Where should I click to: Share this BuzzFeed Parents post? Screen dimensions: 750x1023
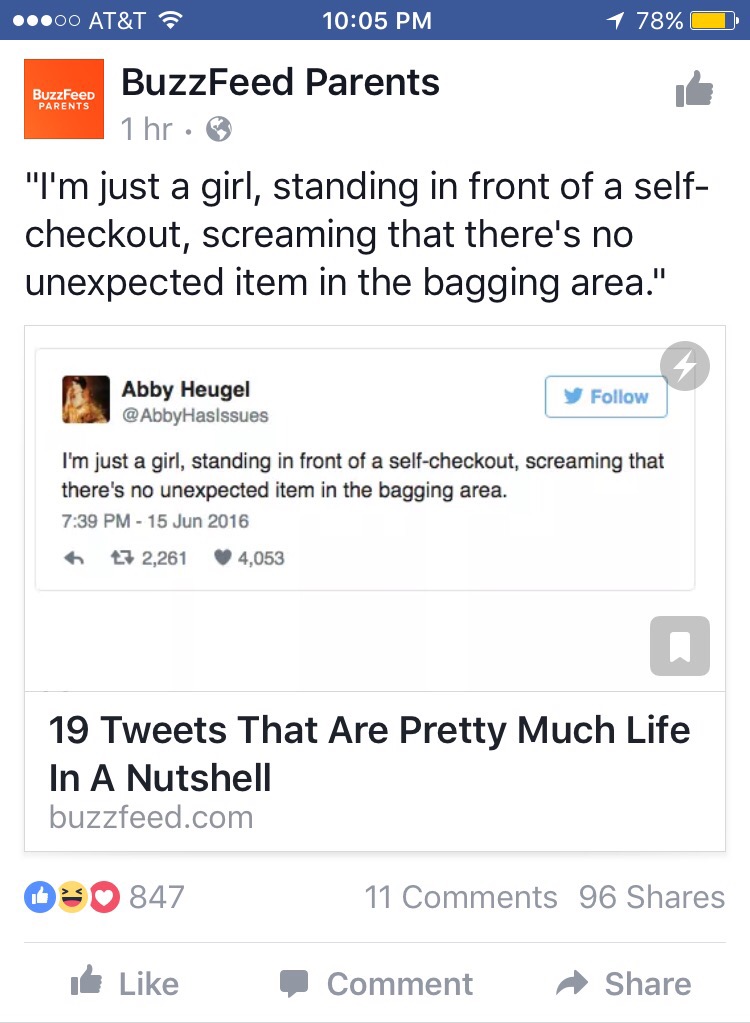coord(624,984)
